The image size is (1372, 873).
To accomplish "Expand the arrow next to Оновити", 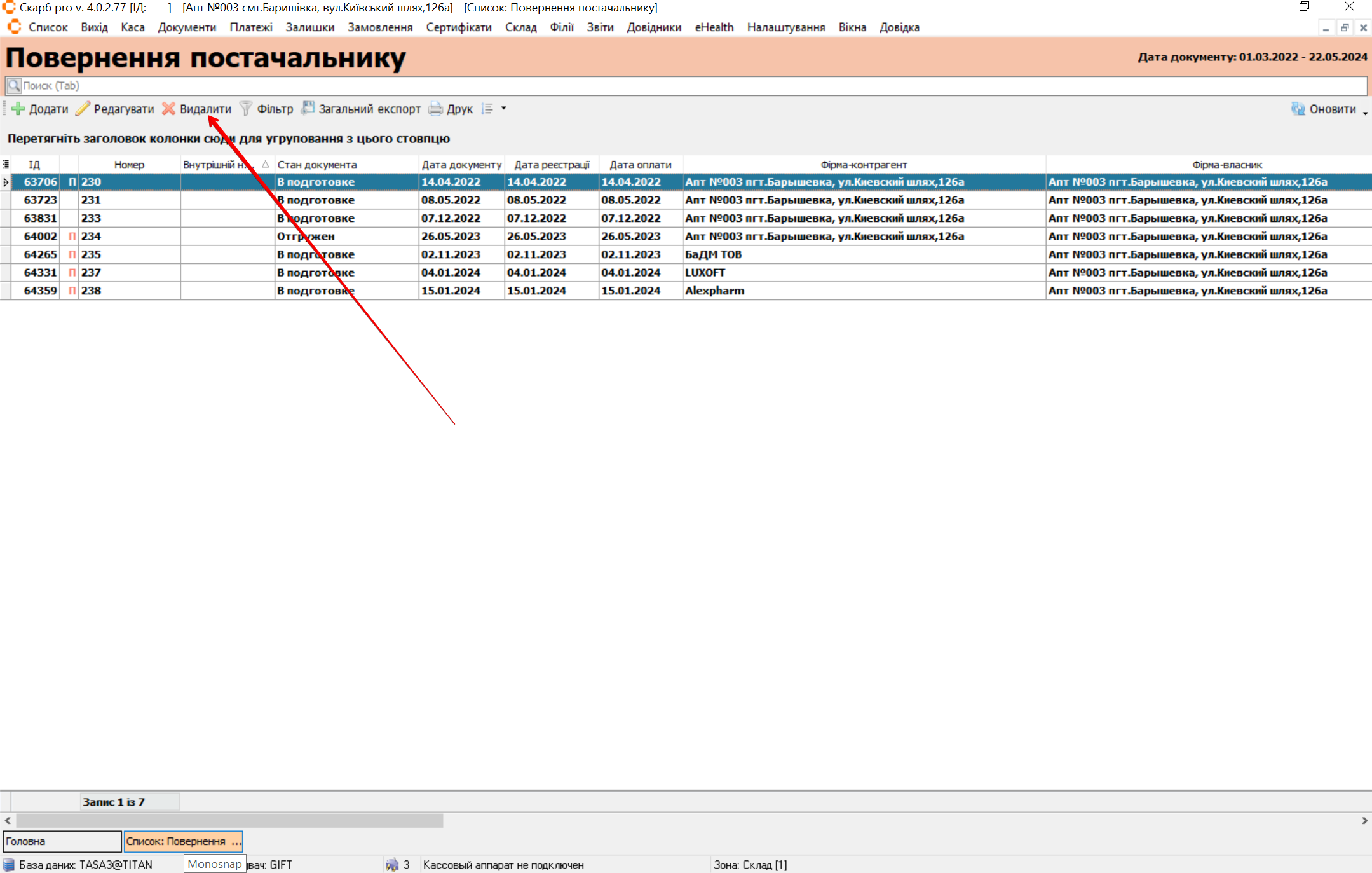I will pyautogui.click(x=1365, y=113).
